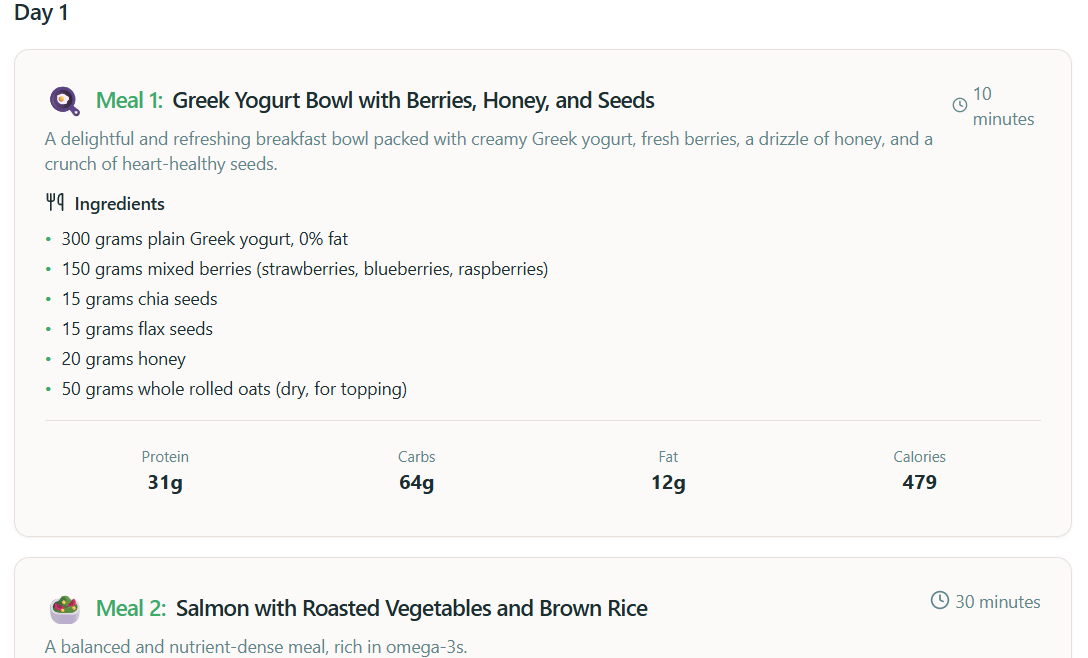
Task: Click the 15 grams chia seeds item
Action: (139, 299)
